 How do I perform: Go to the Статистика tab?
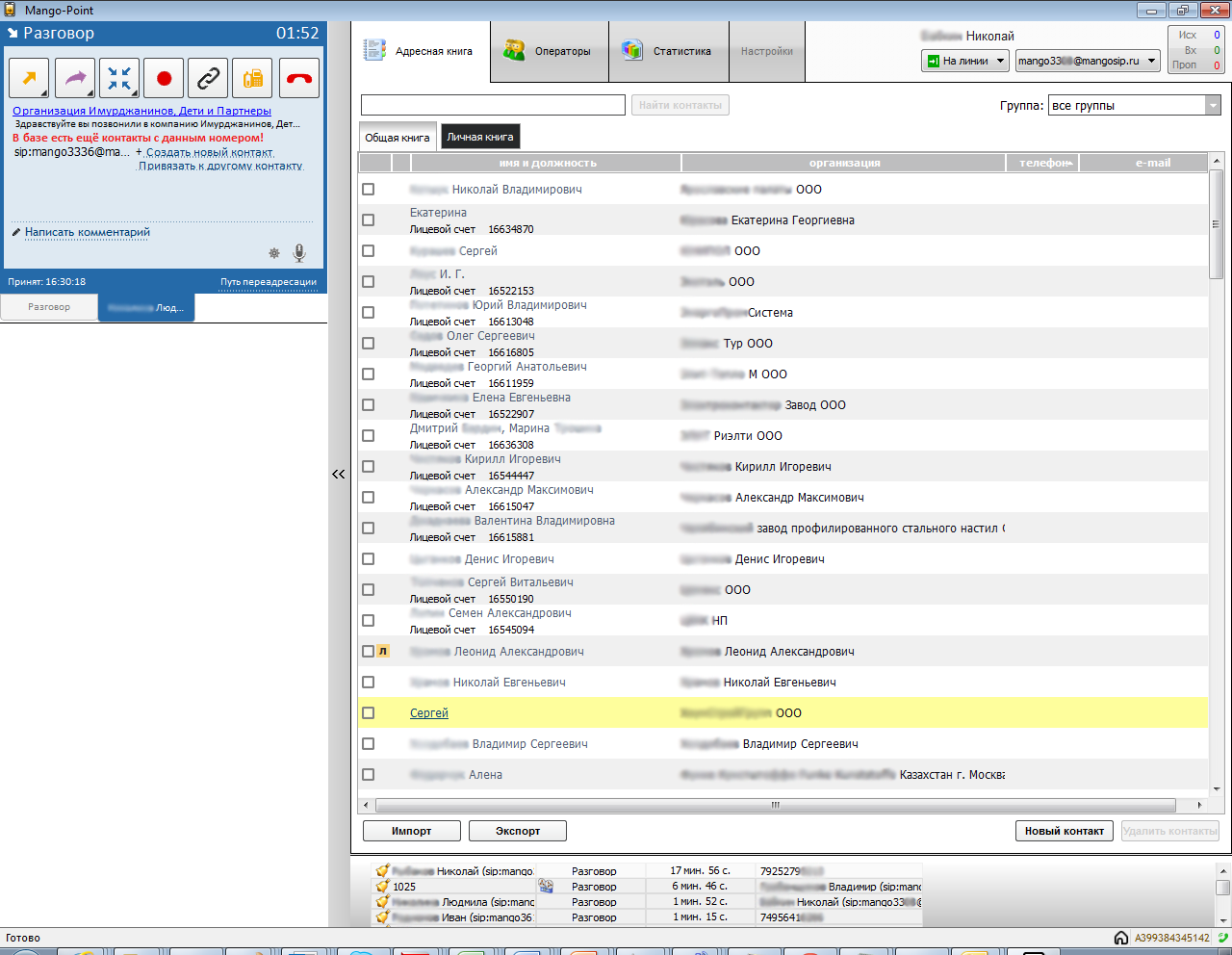point(668,52)
